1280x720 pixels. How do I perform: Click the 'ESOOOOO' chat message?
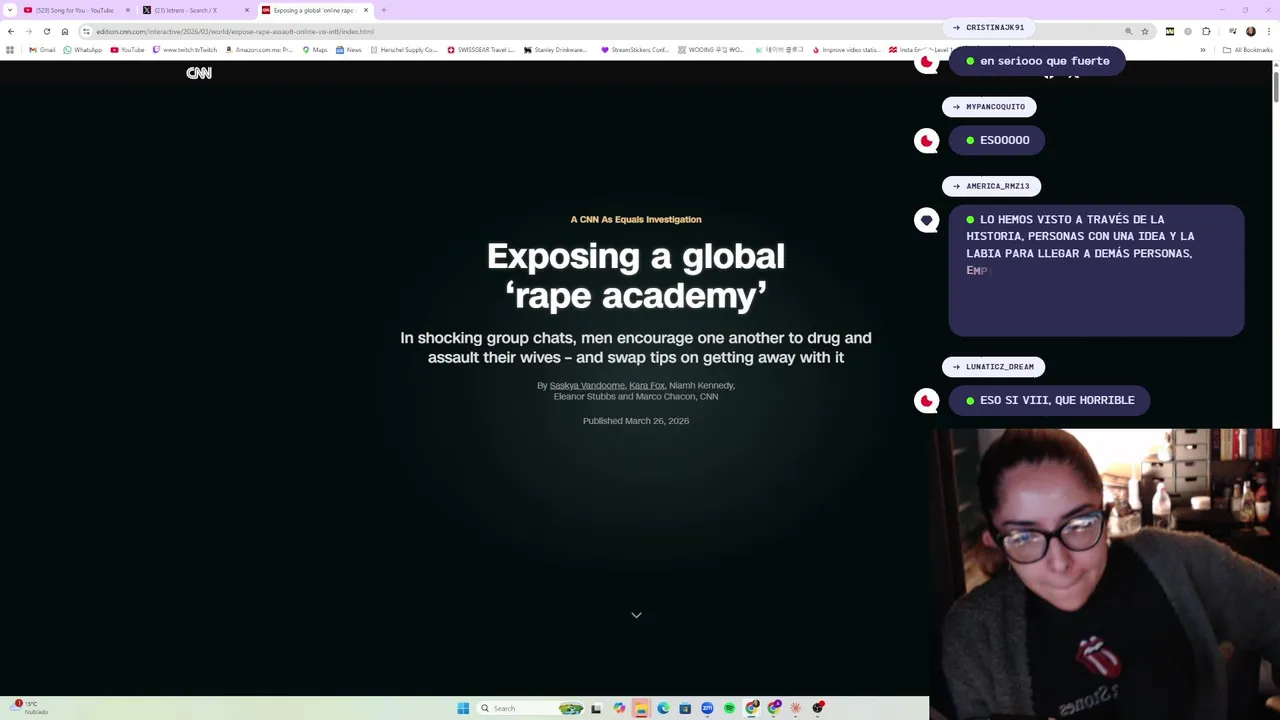click(997, 140)
